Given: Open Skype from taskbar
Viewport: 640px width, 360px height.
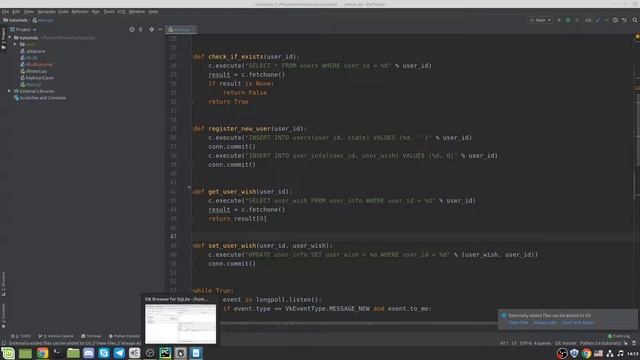Looking at the screenshot, I should click(x=104, y=353).
